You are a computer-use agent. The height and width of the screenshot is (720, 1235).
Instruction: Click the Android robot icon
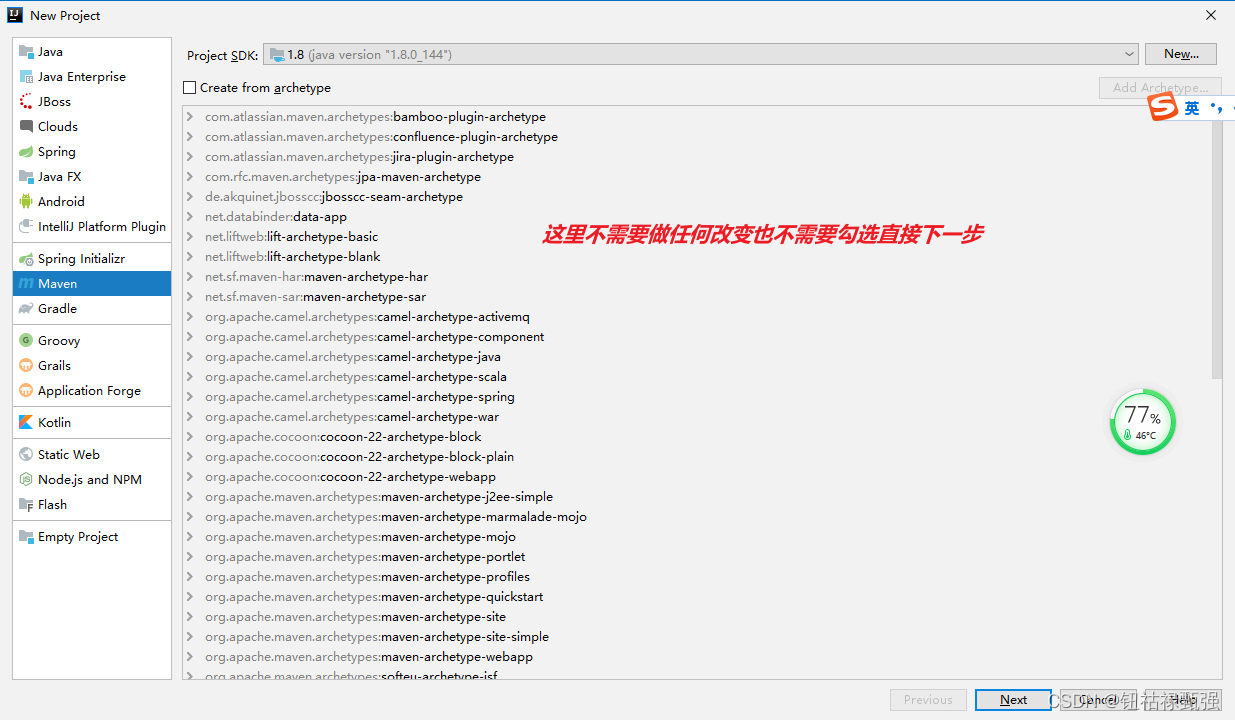point(27,202)
